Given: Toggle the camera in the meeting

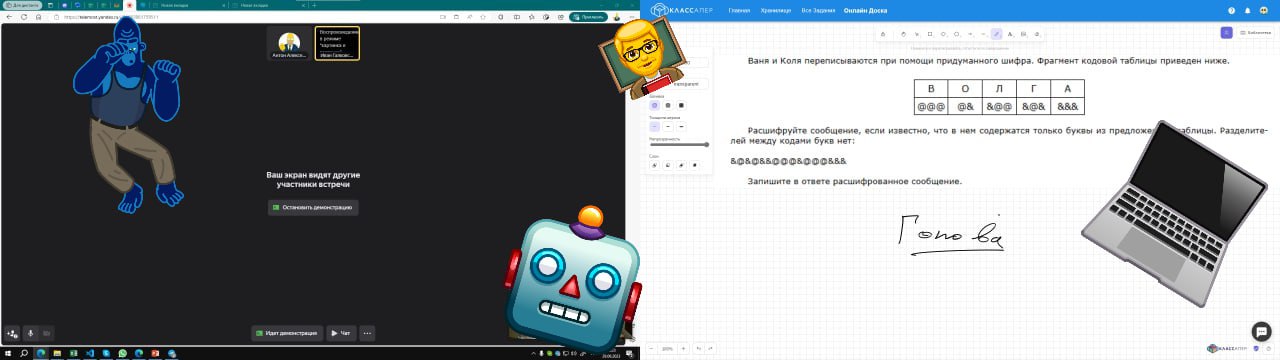Looking at the screenshot, I should 46,333.
